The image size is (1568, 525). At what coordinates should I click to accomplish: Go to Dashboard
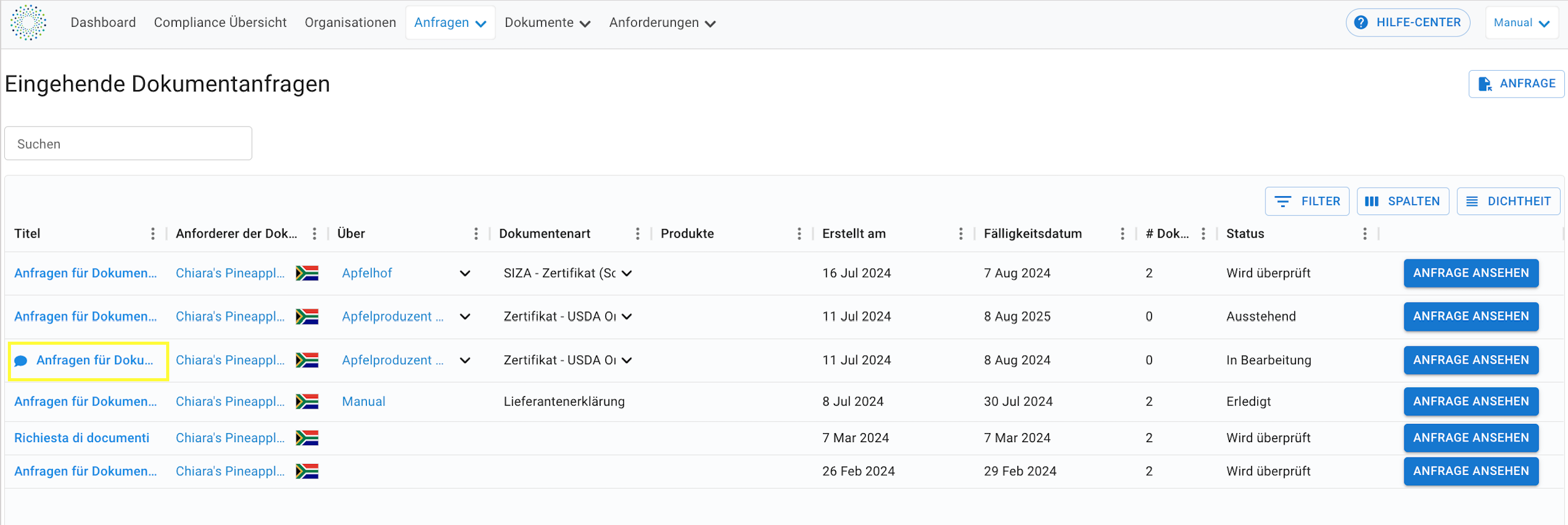point(103,23)
